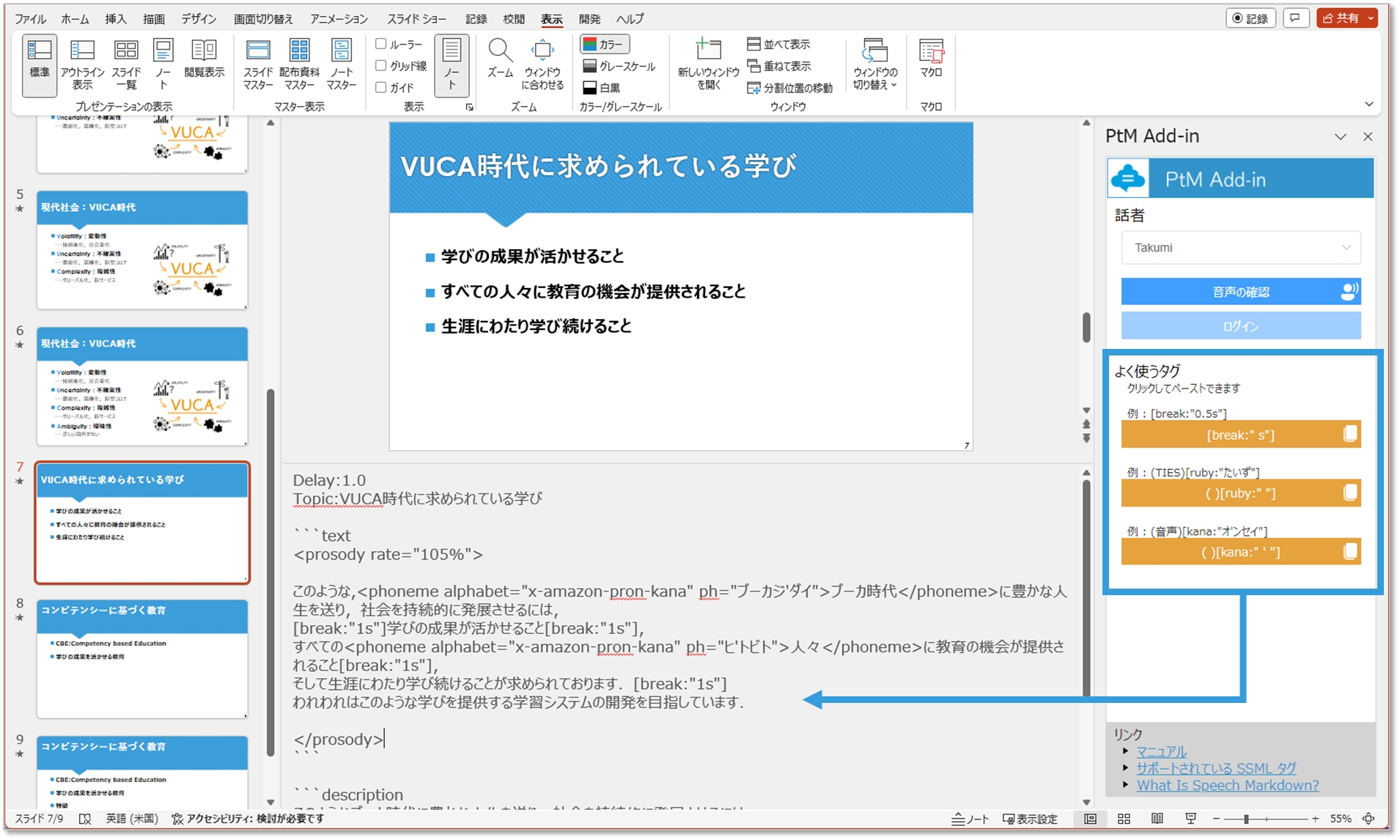
Task: Switch to スライド一覧 view
Action: (x=126, y=64)
